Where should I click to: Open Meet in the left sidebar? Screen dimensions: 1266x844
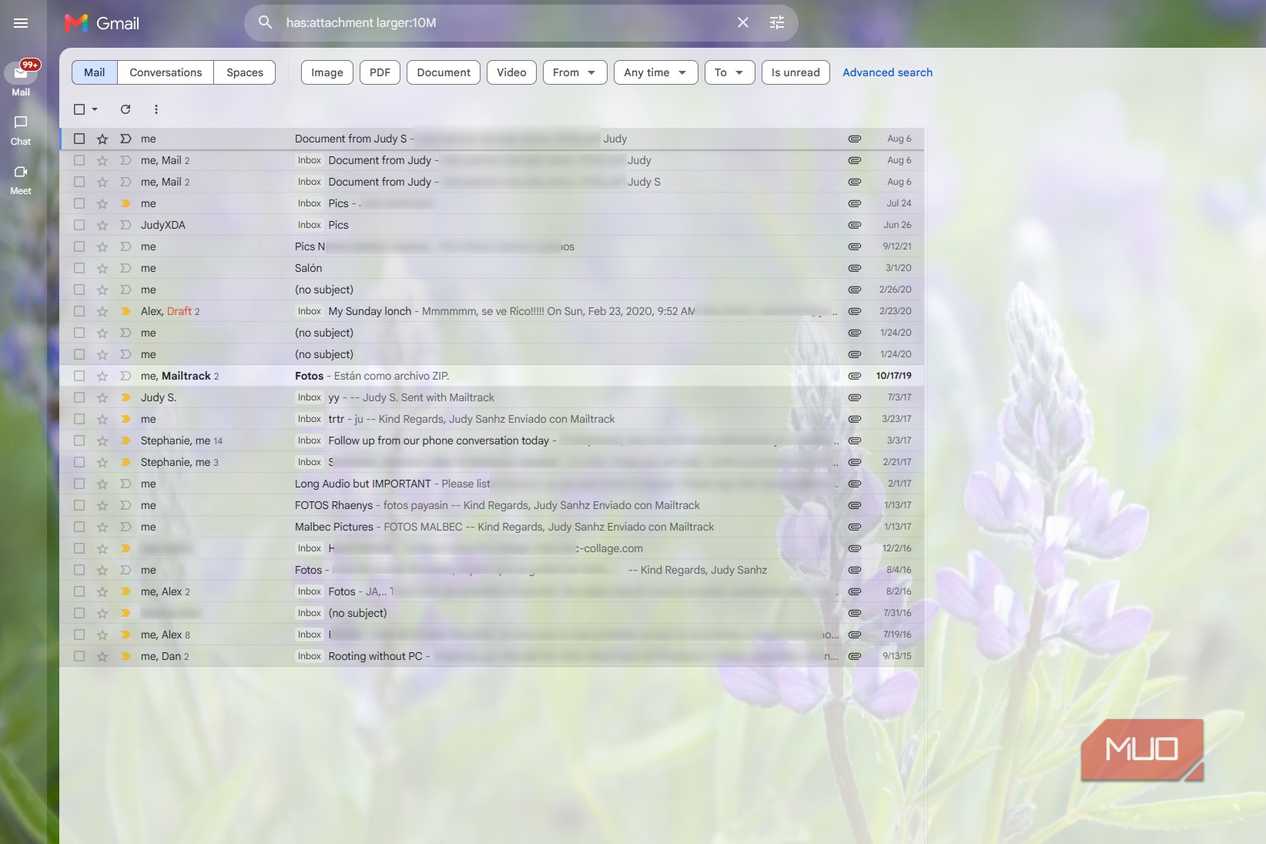20,179
